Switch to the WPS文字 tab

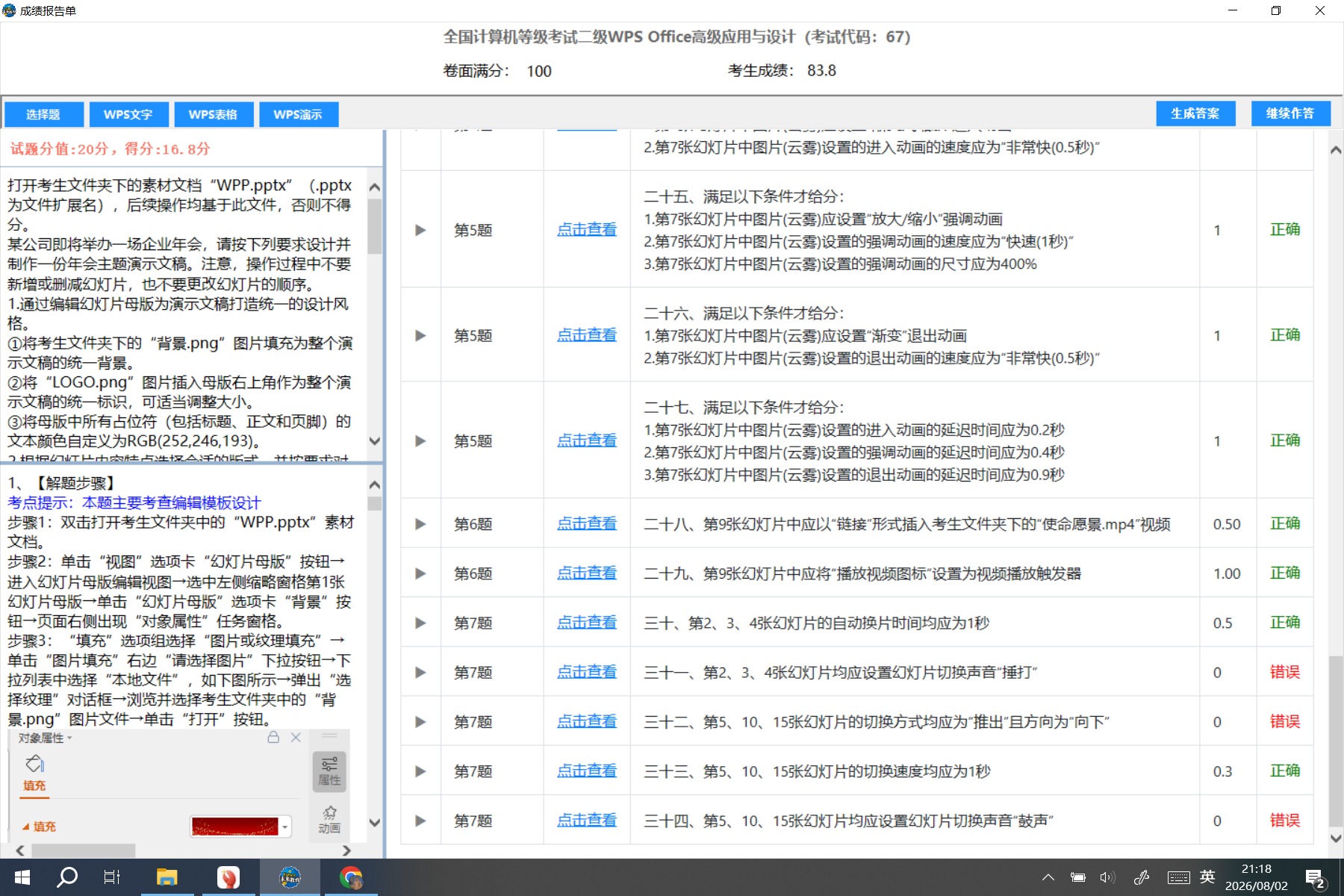click(x=128, y=114)
